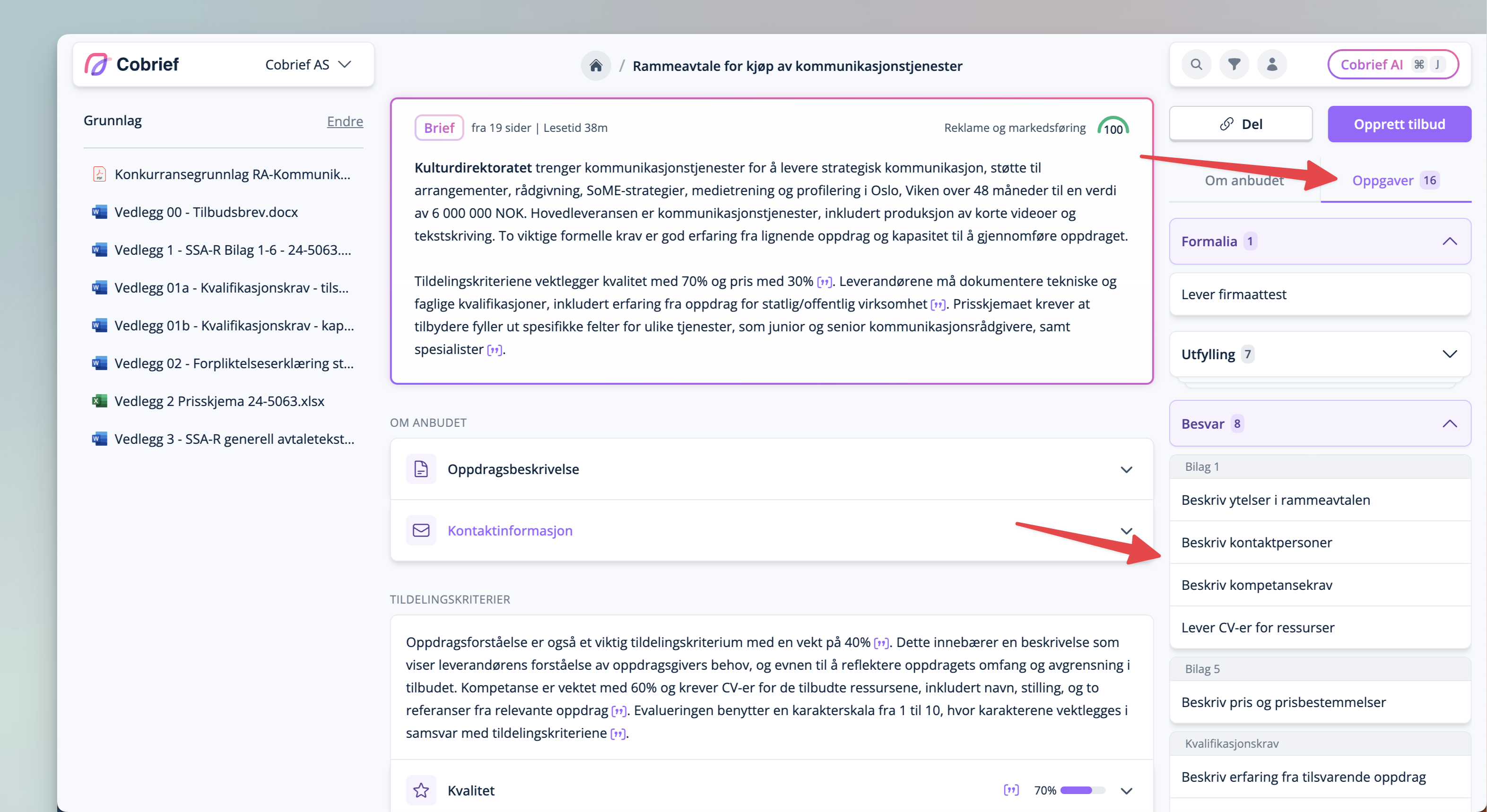
Task: Open search with magnifier icon
Action: click(x=1196, y=65)
